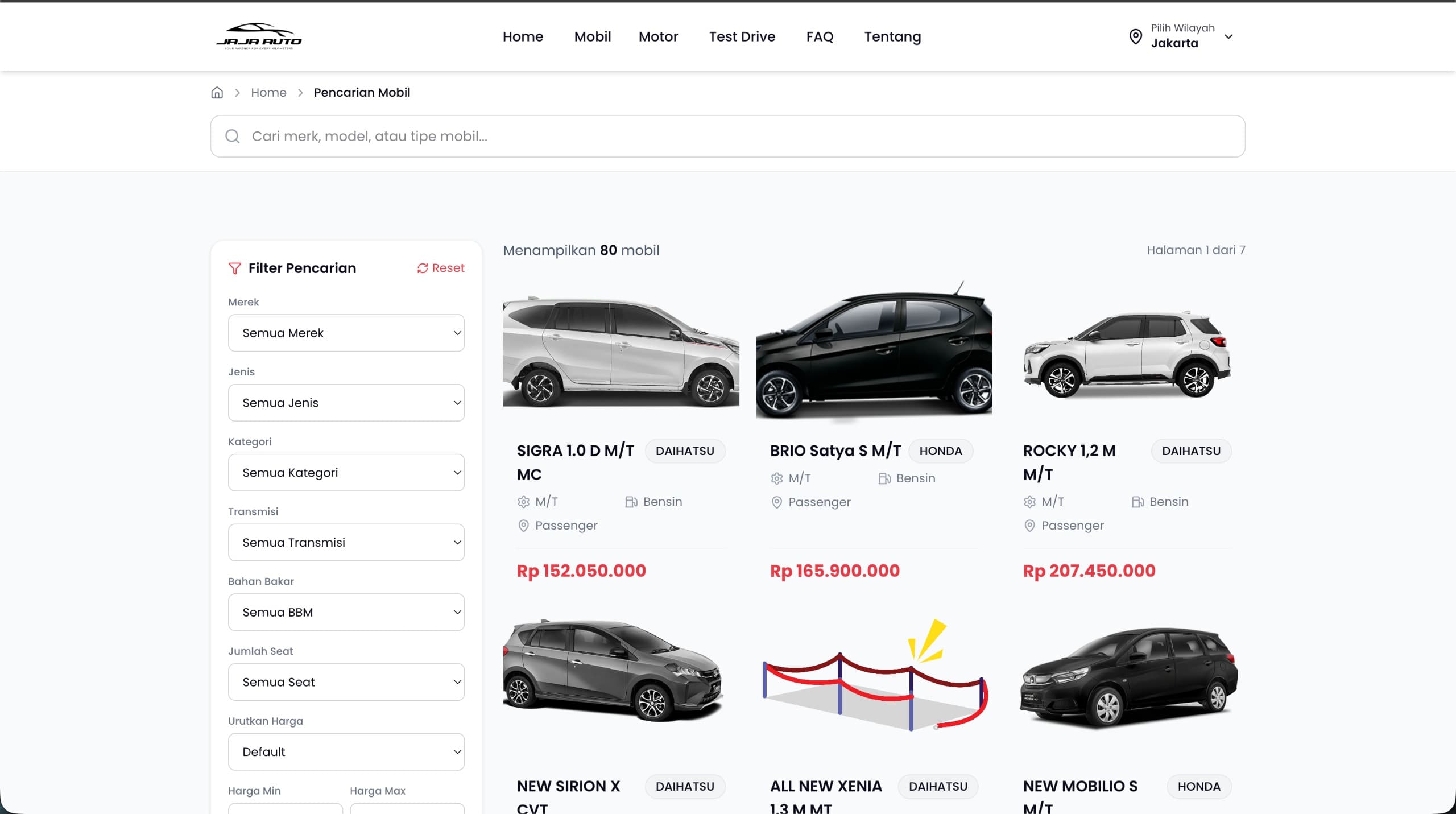Reset the search filters
Image resolution: width=1456 pixels, height=814 pixels.
[441, 268]
